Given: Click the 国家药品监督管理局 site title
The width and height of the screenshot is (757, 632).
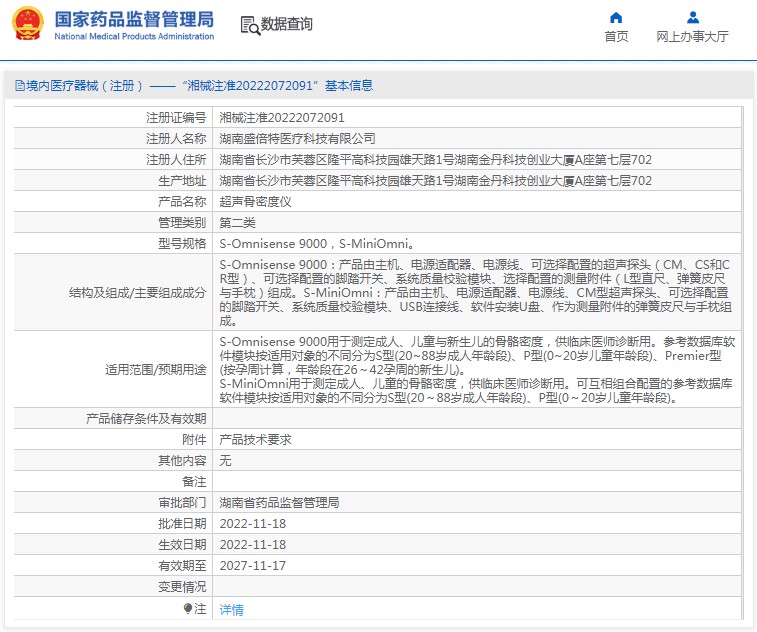Looking at the screenshot, I should click(133, 19).
